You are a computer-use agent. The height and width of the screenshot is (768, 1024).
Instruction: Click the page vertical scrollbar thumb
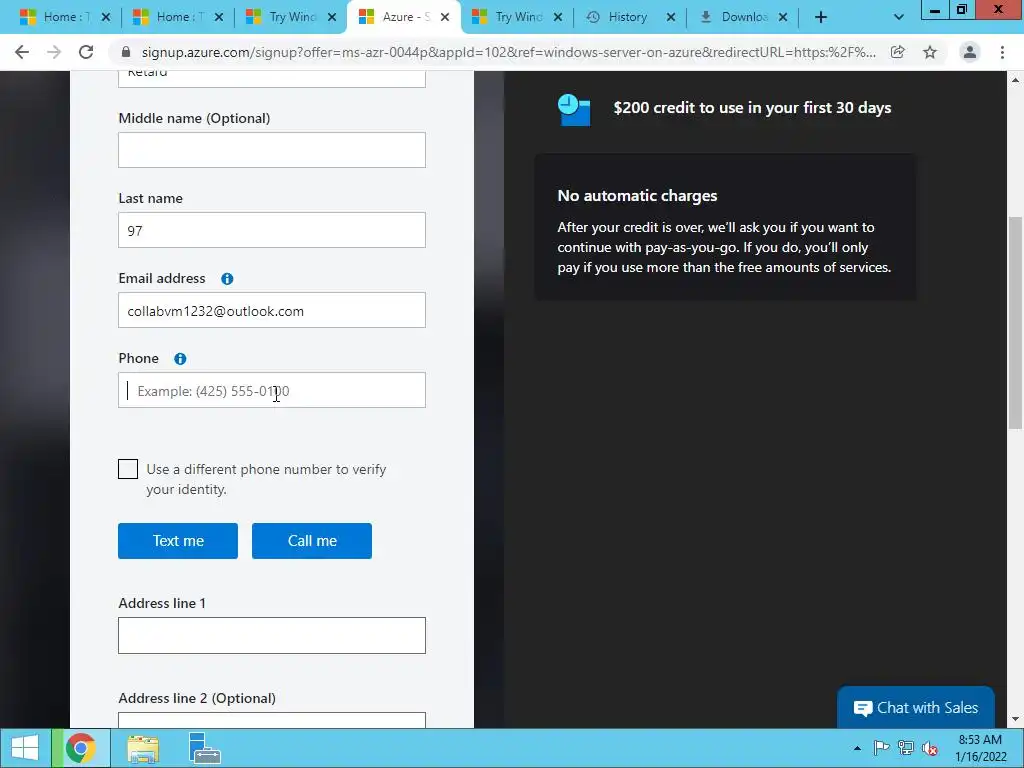tap(1015, 323)
